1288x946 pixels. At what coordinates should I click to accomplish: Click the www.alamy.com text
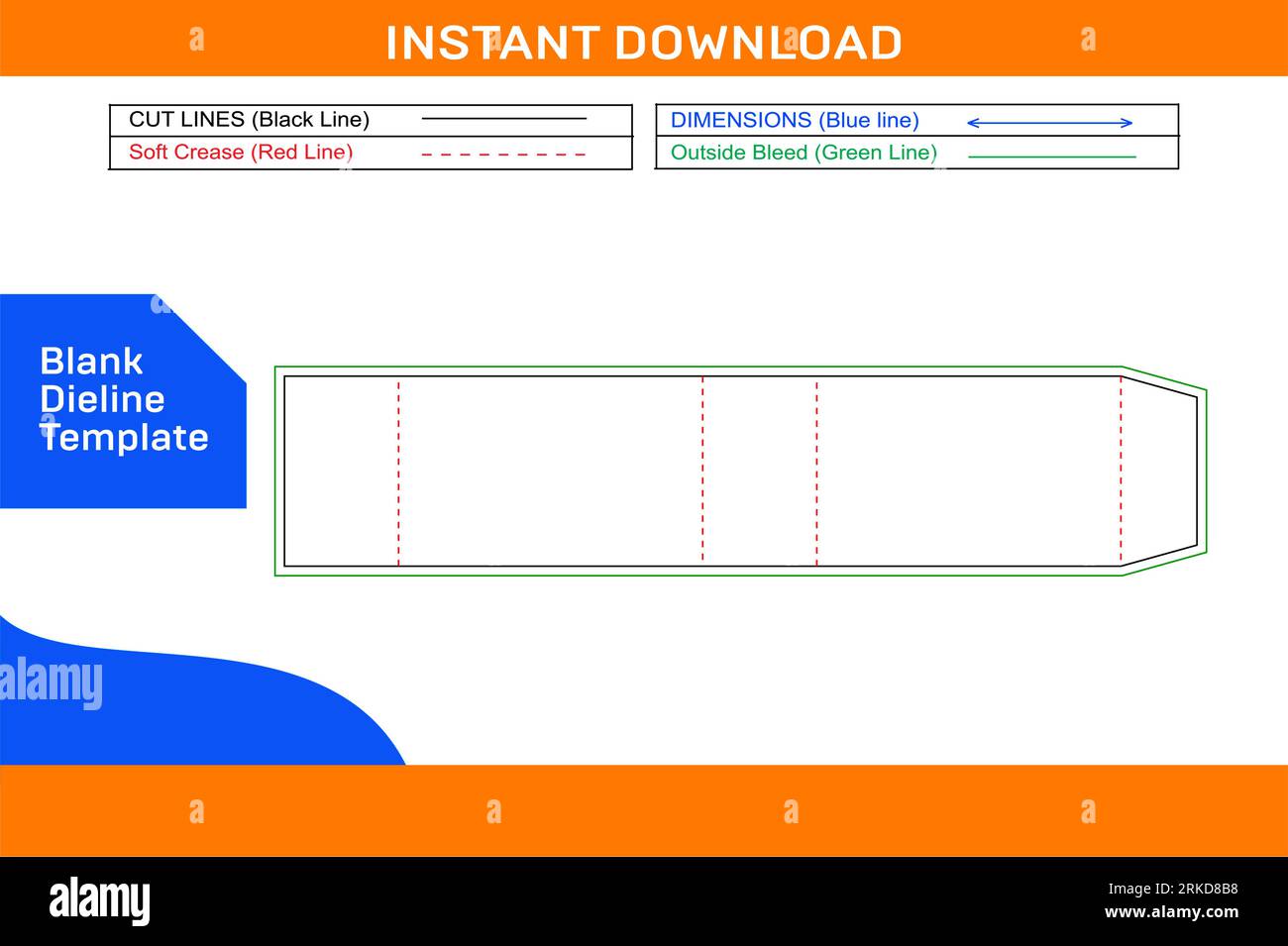[1171, 912]
